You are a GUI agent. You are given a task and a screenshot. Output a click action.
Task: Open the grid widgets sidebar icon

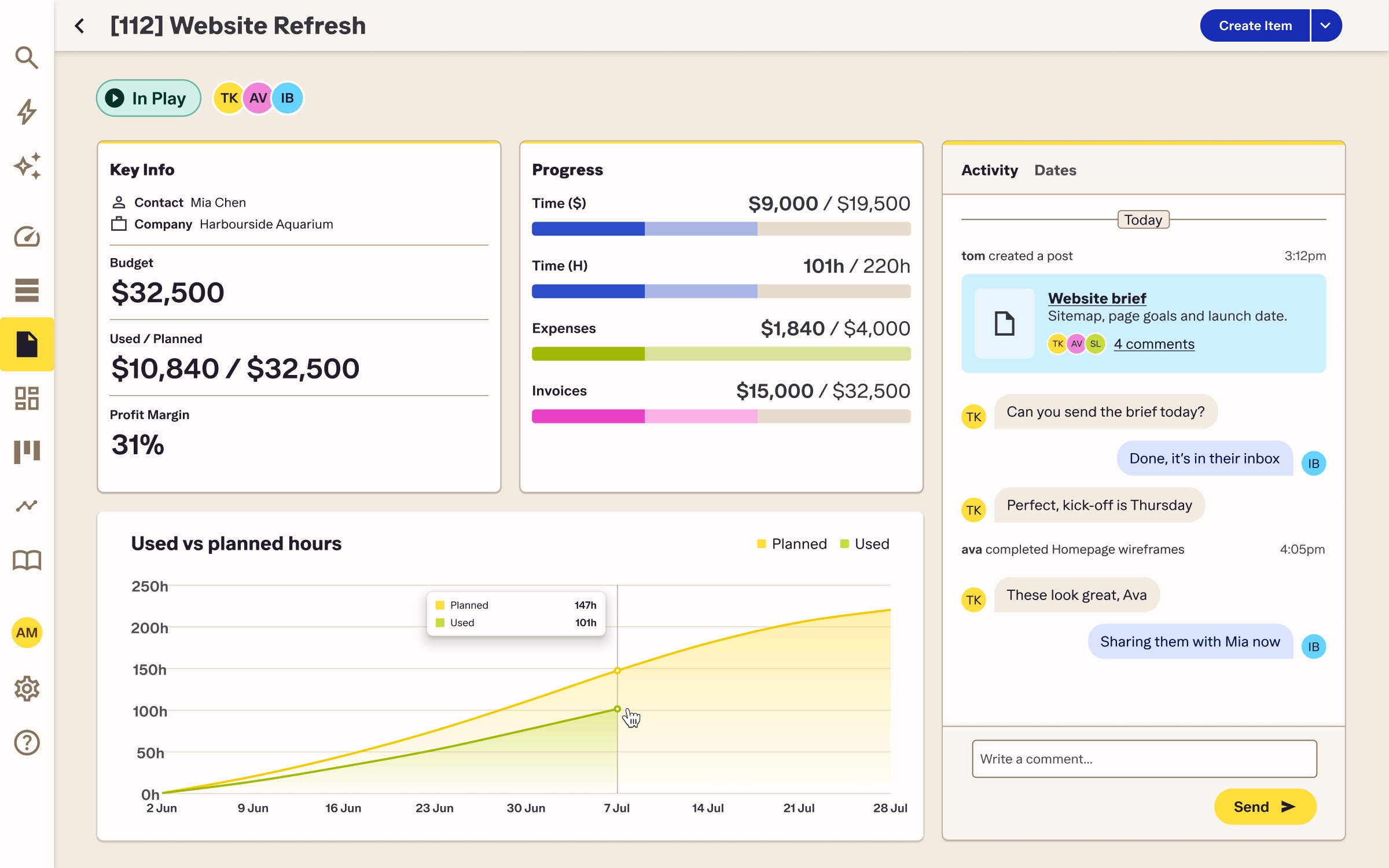pyautogui.click(x=27, y=398)
